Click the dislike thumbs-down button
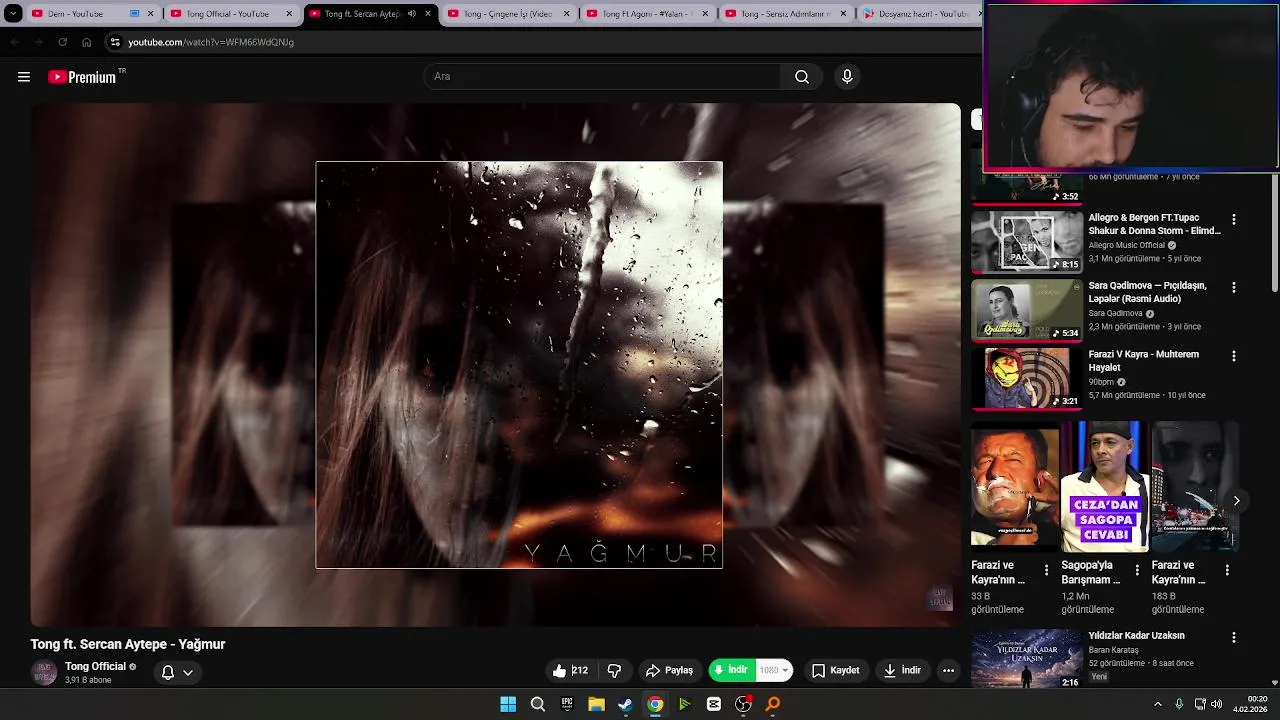1280x720 pixels. pyautogui.click(x=614, y=670)
